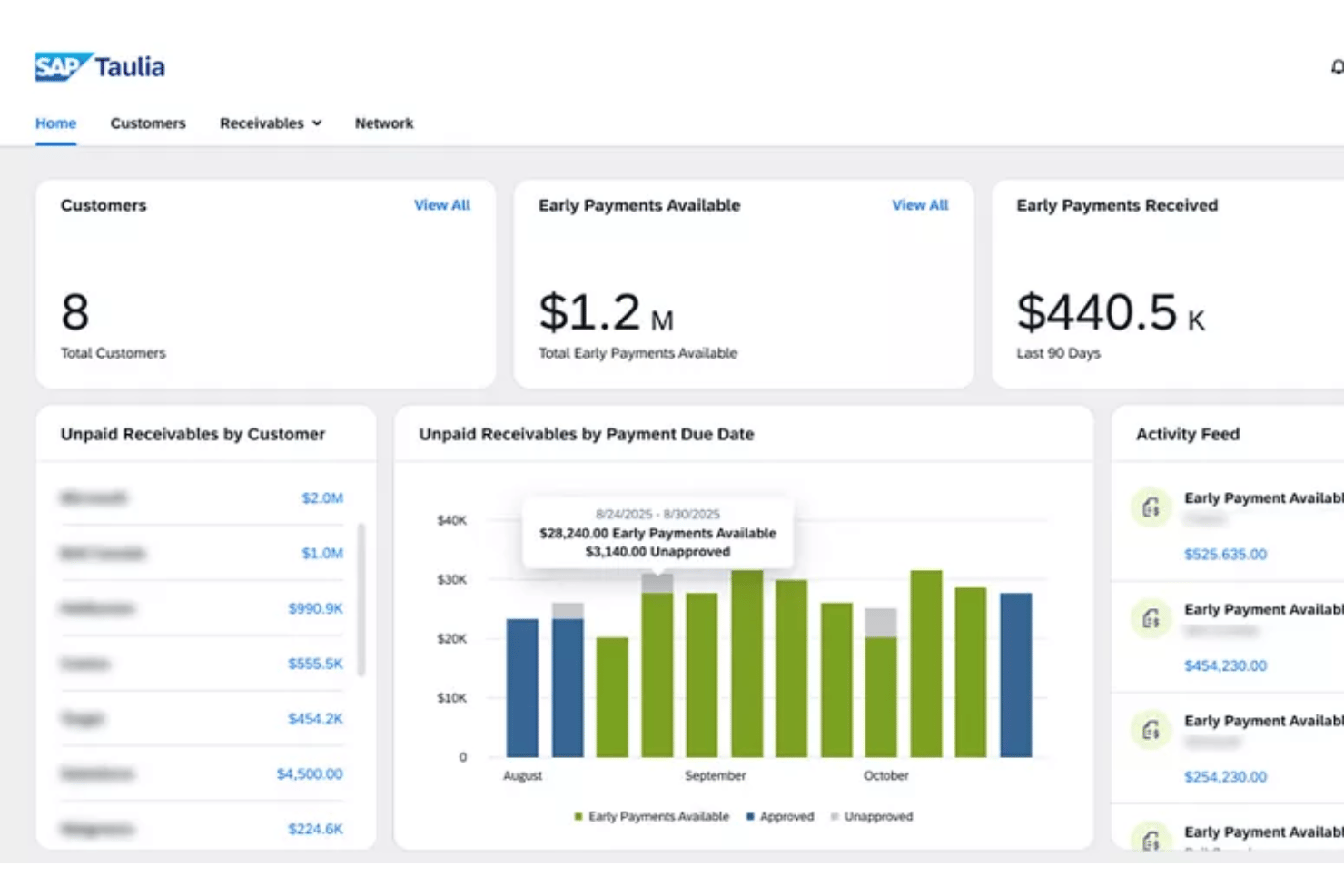This screenshot has width=1344, height=896.
Task: Open the $1.0M unpaid receivable amount
Action: (322, 554)
